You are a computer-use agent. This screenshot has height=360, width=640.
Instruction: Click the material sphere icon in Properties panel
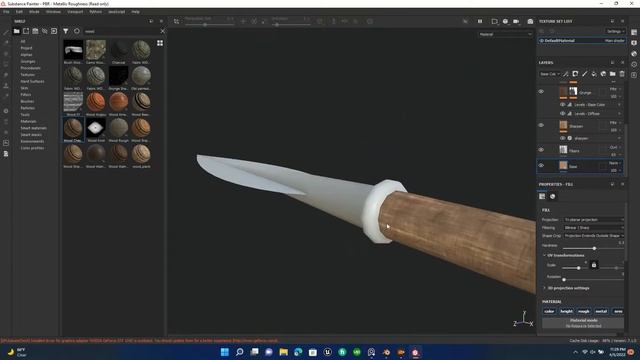coord(553,196)
